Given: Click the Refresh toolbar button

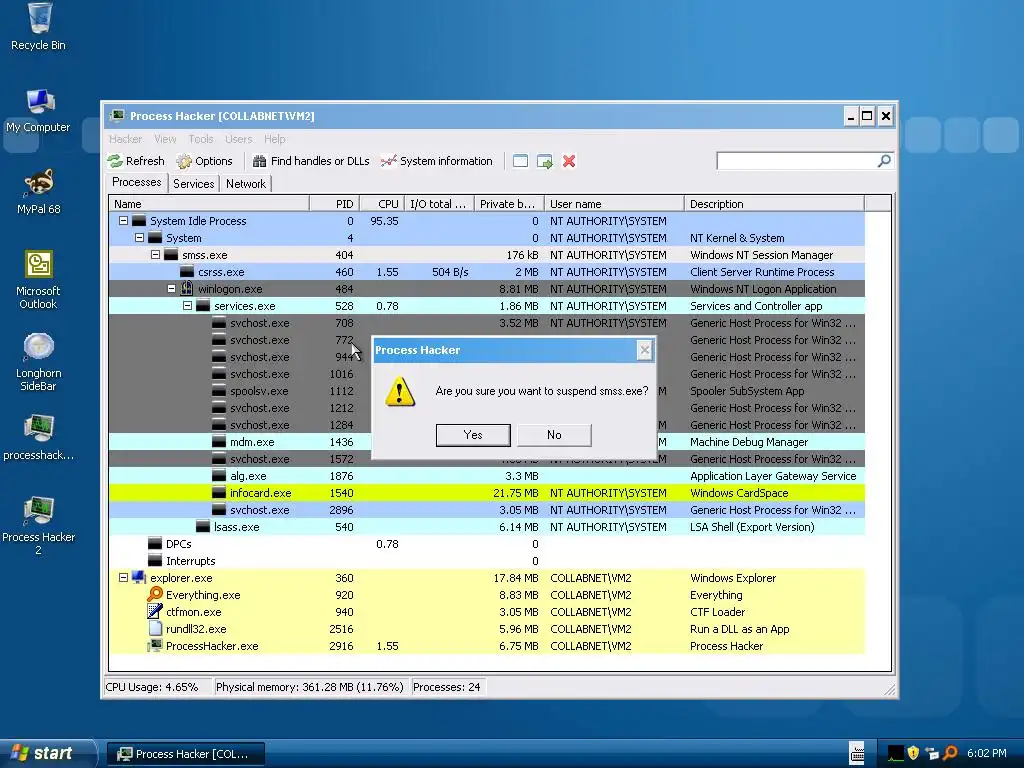Looking at the screenshot, I should point(136,161).
